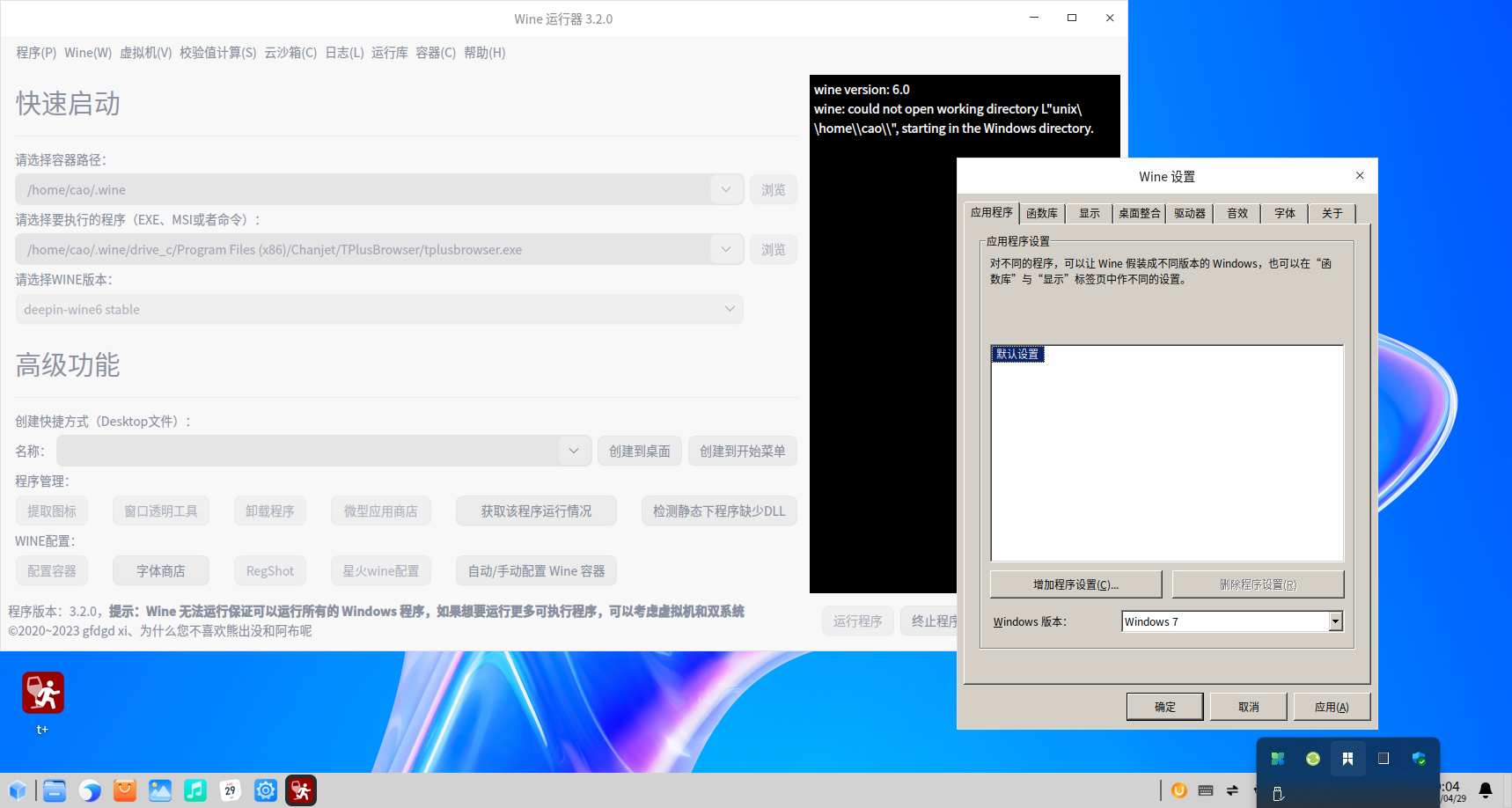Expand the executable path dropdown with tplusbrowser.exe
Viewport: 1512px width, 808px height.
click(726, 249)
